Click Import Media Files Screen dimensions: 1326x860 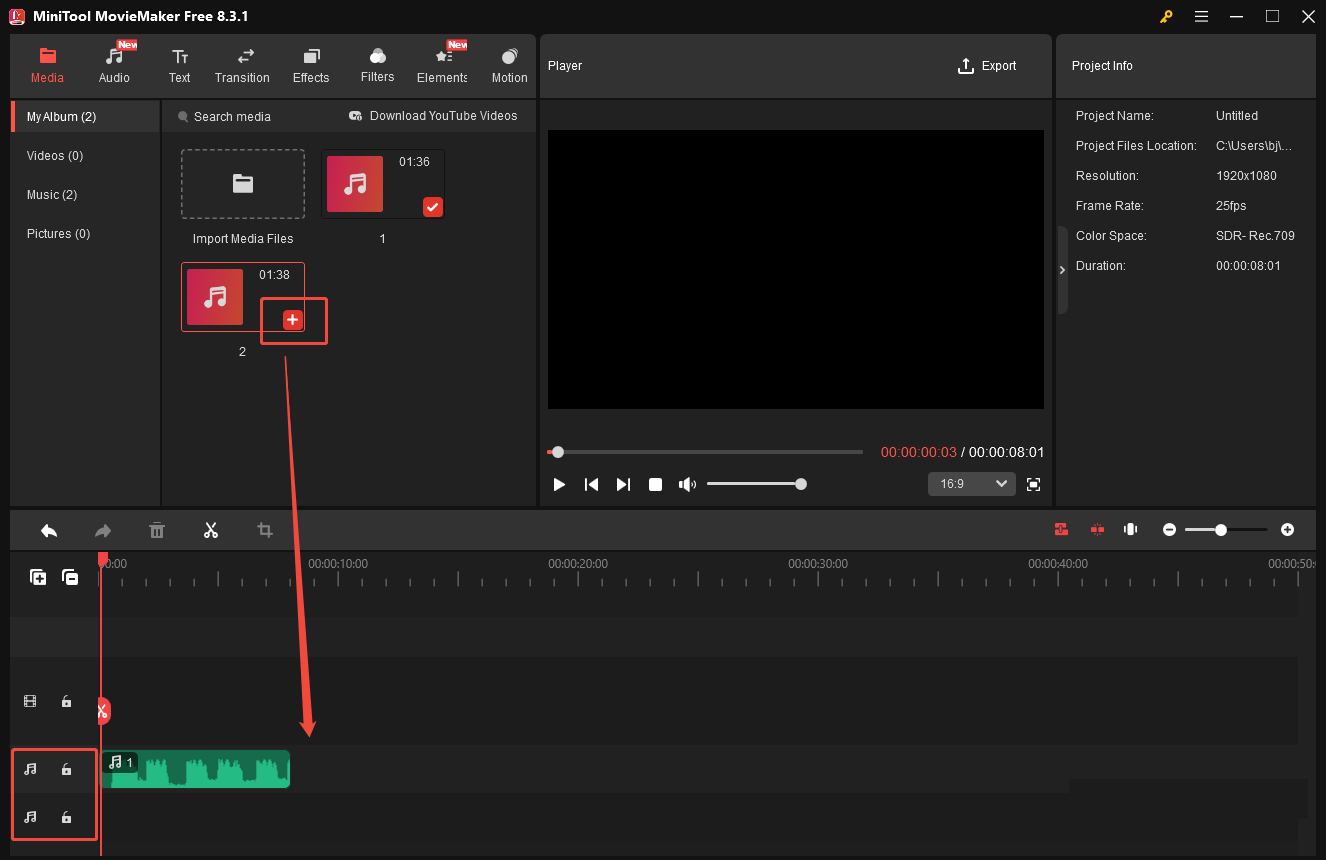(242, 183)
